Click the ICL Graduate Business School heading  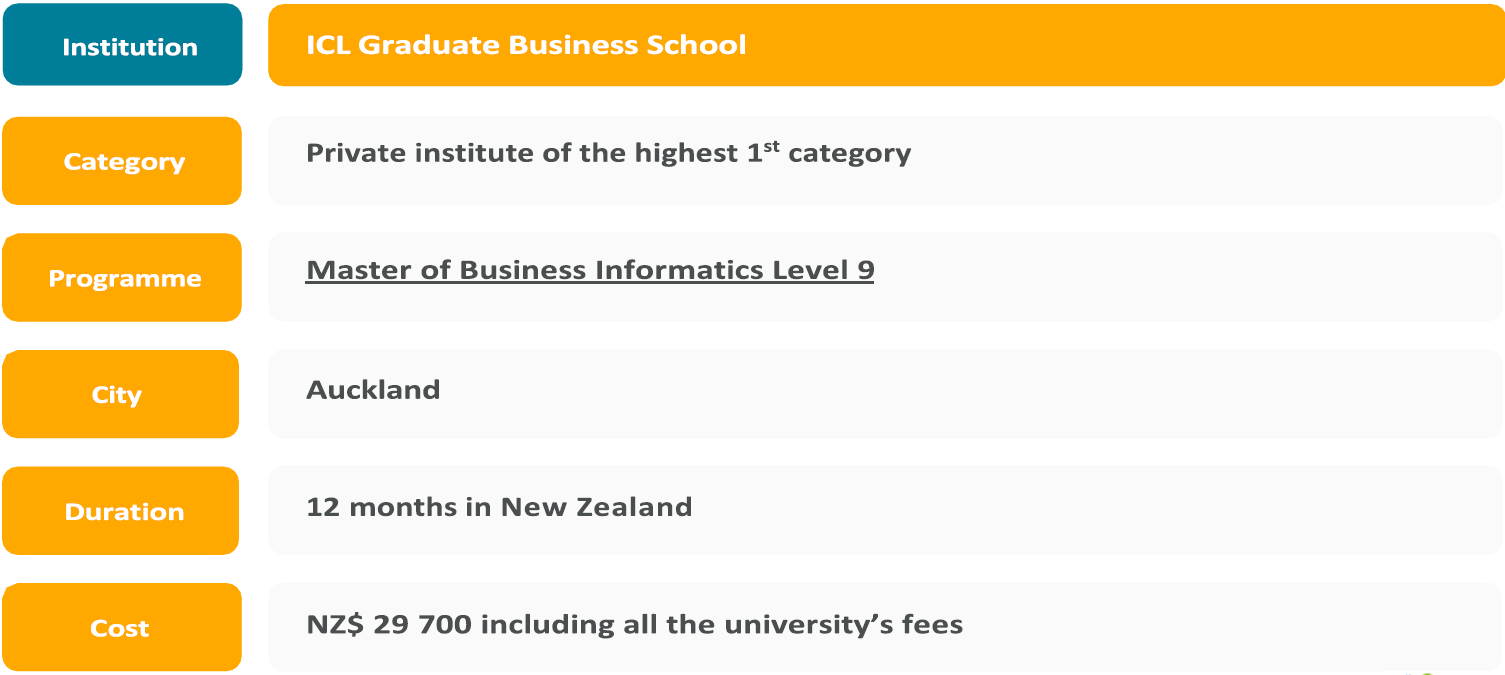[526, 45]
